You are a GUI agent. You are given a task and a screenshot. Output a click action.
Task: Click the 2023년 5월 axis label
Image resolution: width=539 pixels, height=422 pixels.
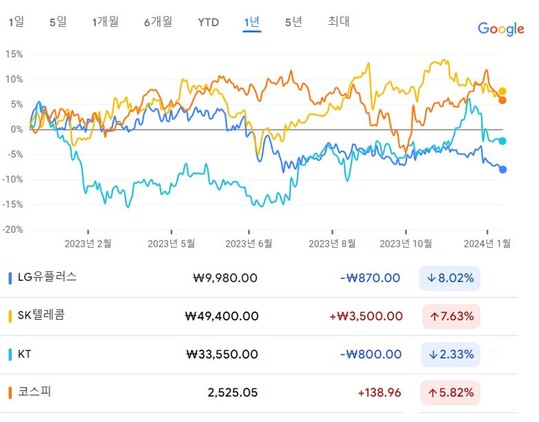click(171, 244)
